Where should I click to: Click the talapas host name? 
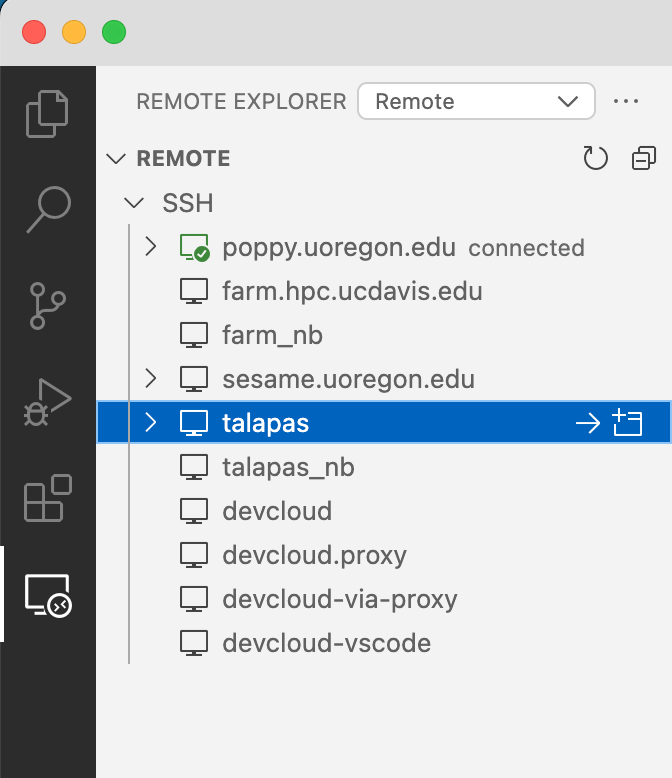266,424
